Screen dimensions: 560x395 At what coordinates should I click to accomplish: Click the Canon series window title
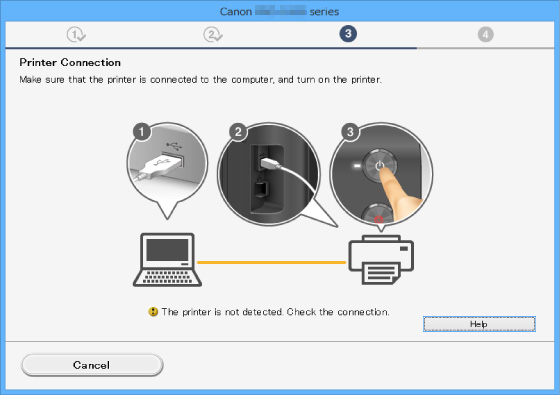pyautogui.click(x=279, y=11)
